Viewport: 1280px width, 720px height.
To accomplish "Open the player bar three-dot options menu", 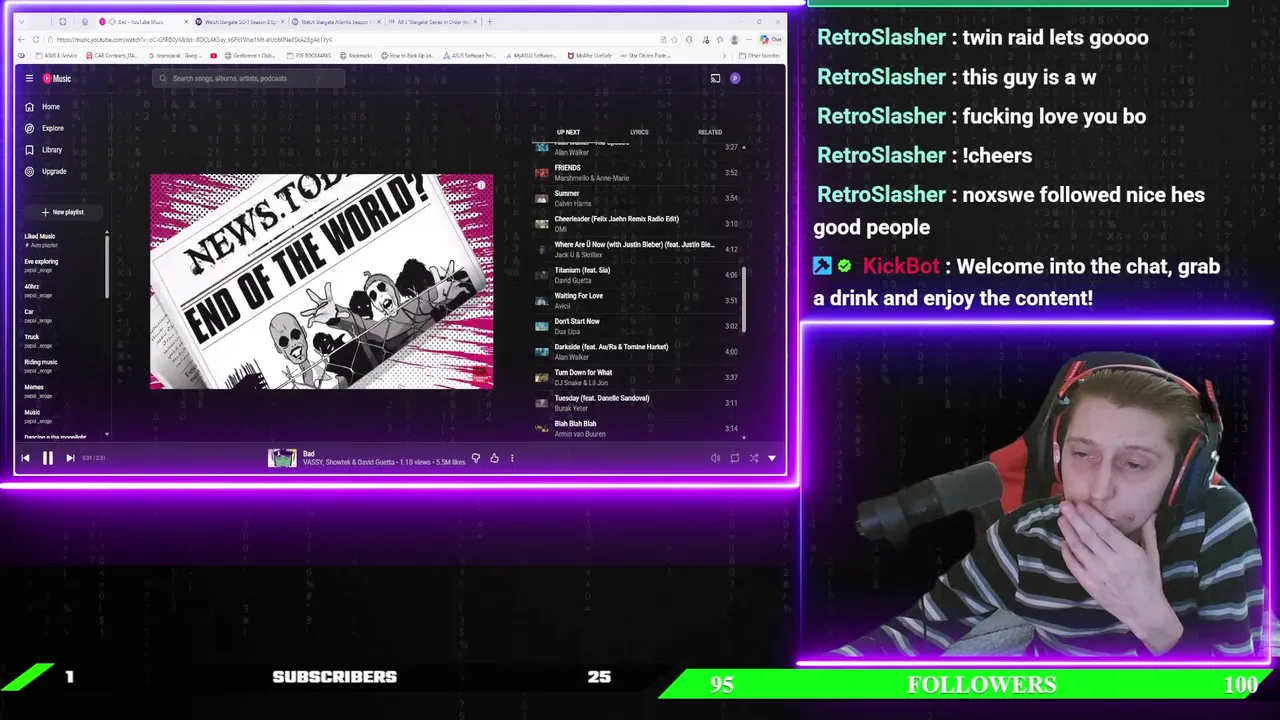I will (x=512, y=458).
